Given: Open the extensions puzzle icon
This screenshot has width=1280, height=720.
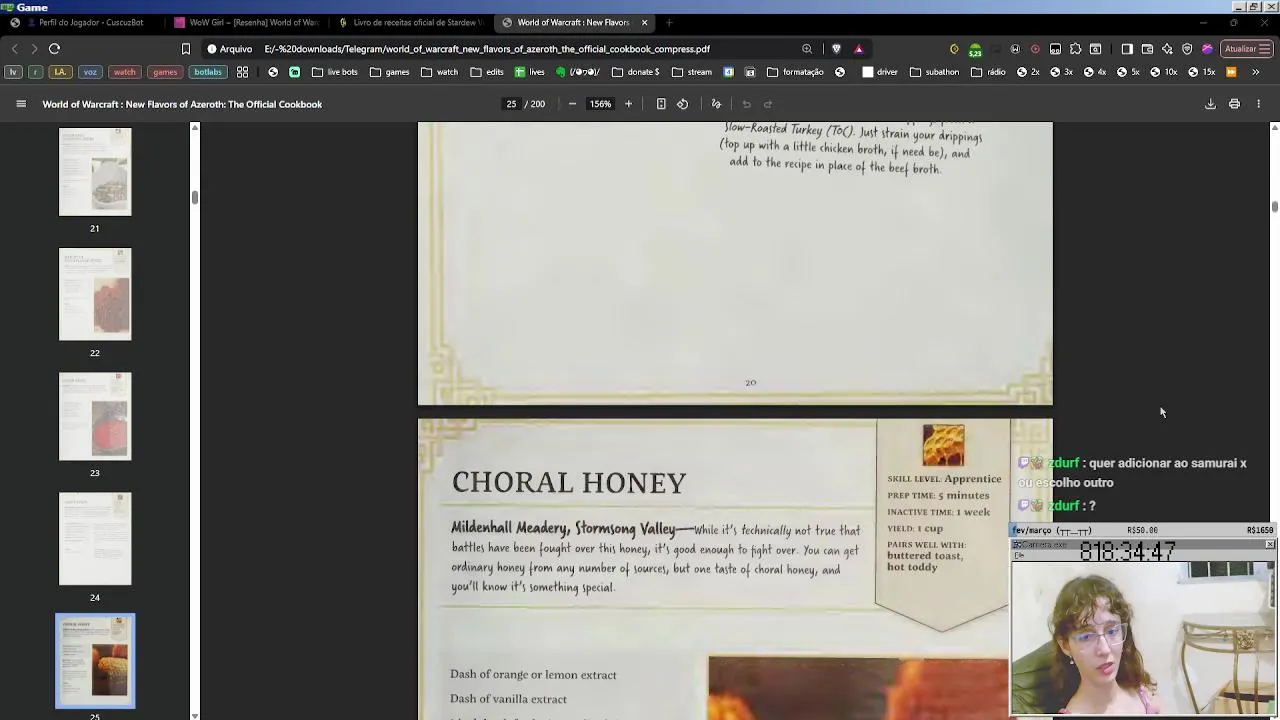Looking at the screenshot, I should tap(1076, 48).
